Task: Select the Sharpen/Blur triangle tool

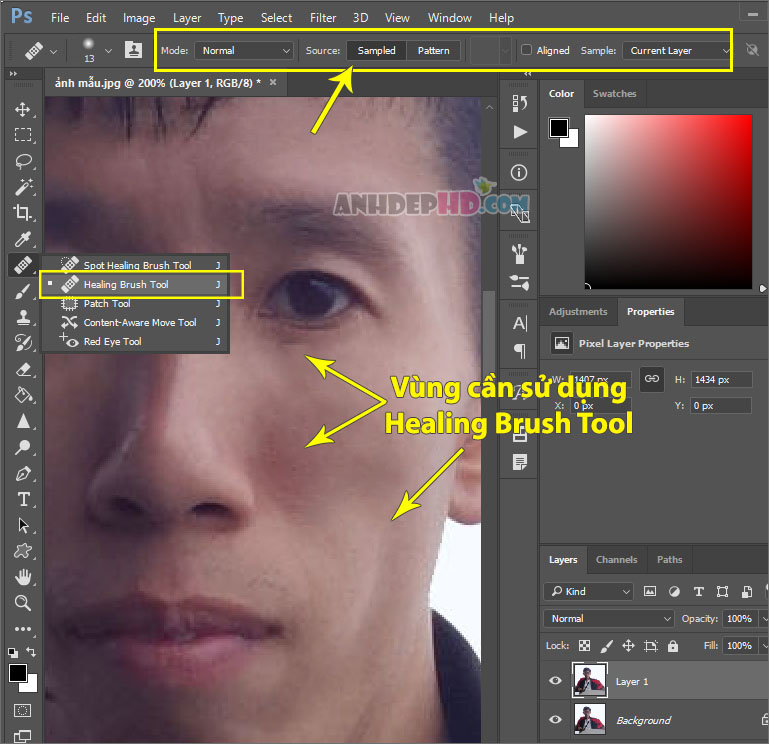Action: click(x=23, y=421)
